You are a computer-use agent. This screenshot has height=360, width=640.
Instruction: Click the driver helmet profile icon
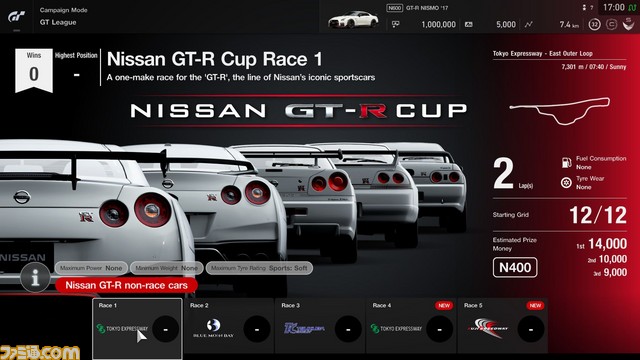tap(628, 24)
